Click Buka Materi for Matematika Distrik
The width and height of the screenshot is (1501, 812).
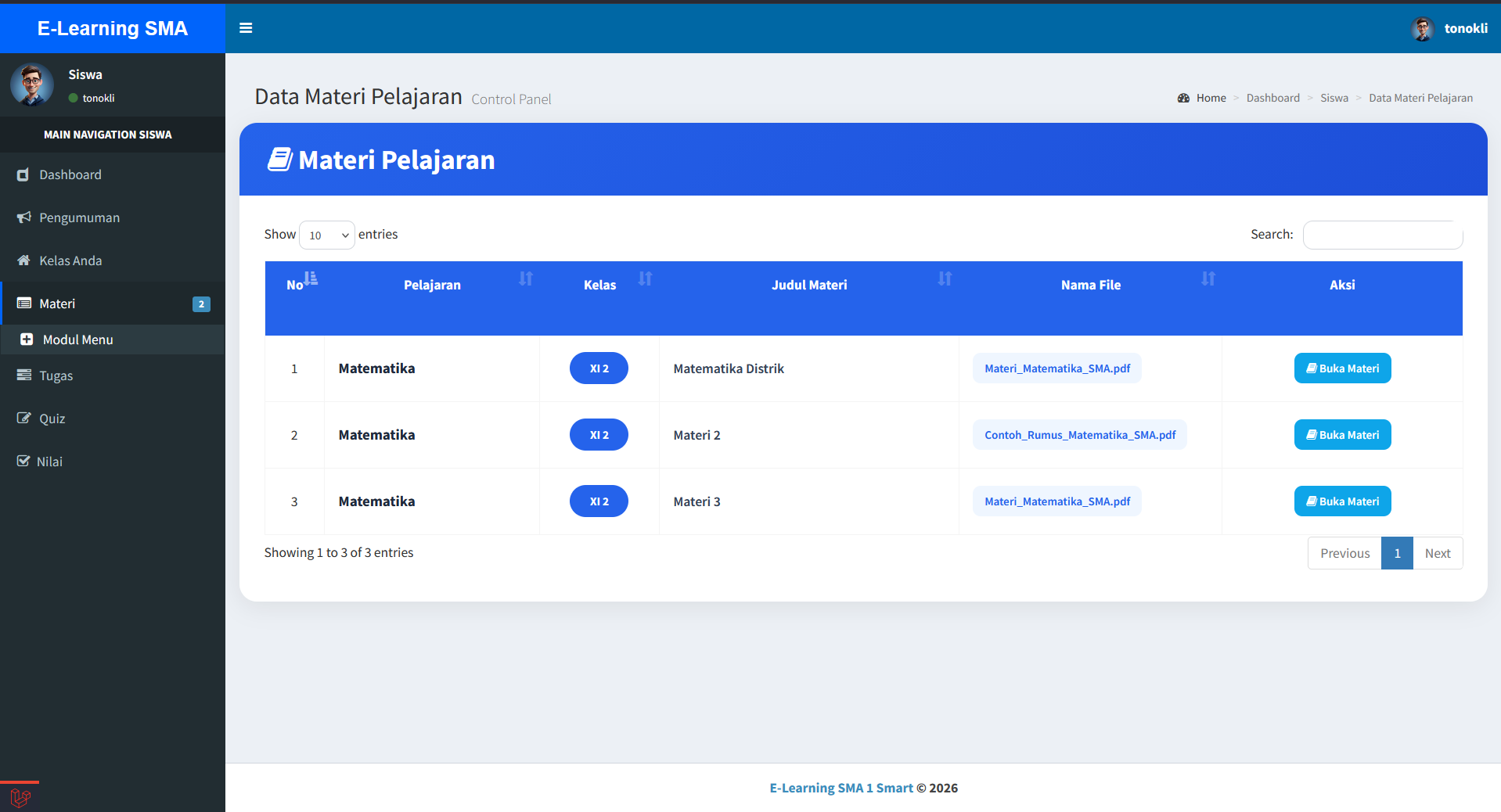1342,368
